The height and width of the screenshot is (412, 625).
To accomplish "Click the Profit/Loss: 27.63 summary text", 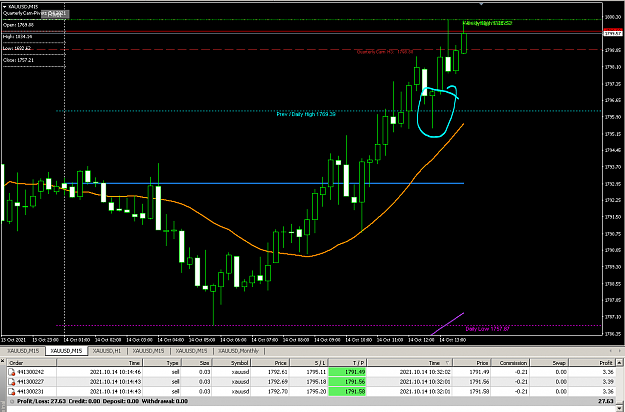I will click(42, 401).
